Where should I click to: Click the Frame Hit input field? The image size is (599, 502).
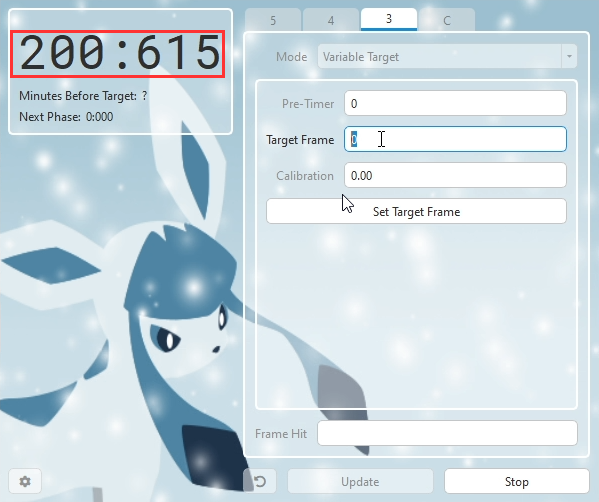447,433
